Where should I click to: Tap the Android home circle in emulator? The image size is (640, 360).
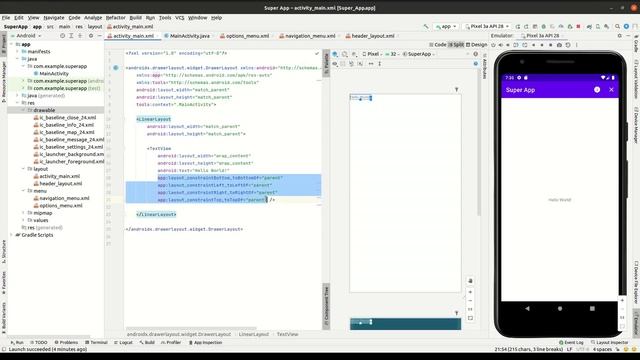coord(560,309)
